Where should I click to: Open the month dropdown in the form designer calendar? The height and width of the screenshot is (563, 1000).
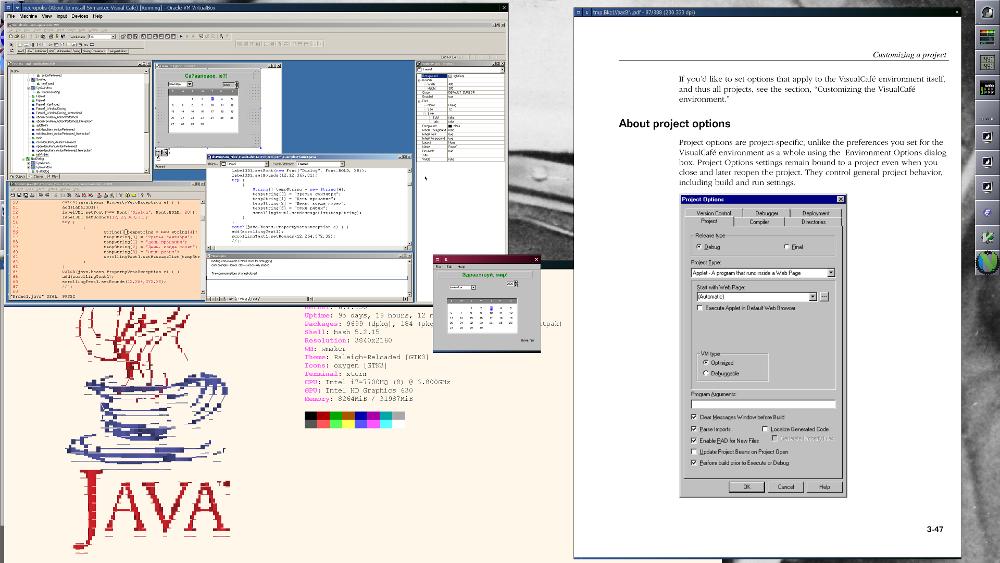[189, 84]
